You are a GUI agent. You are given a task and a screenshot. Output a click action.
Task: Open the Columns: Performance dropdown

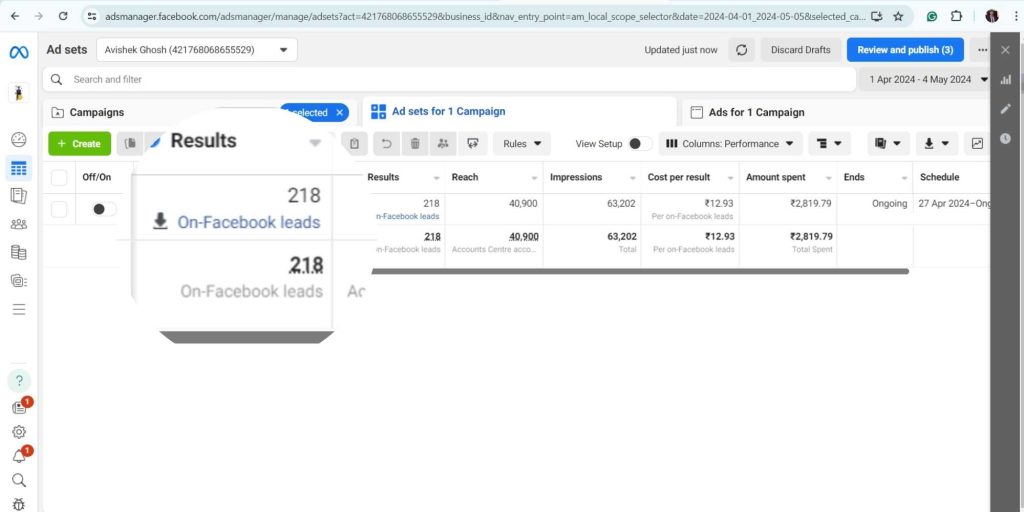click(x=730, y=144)
